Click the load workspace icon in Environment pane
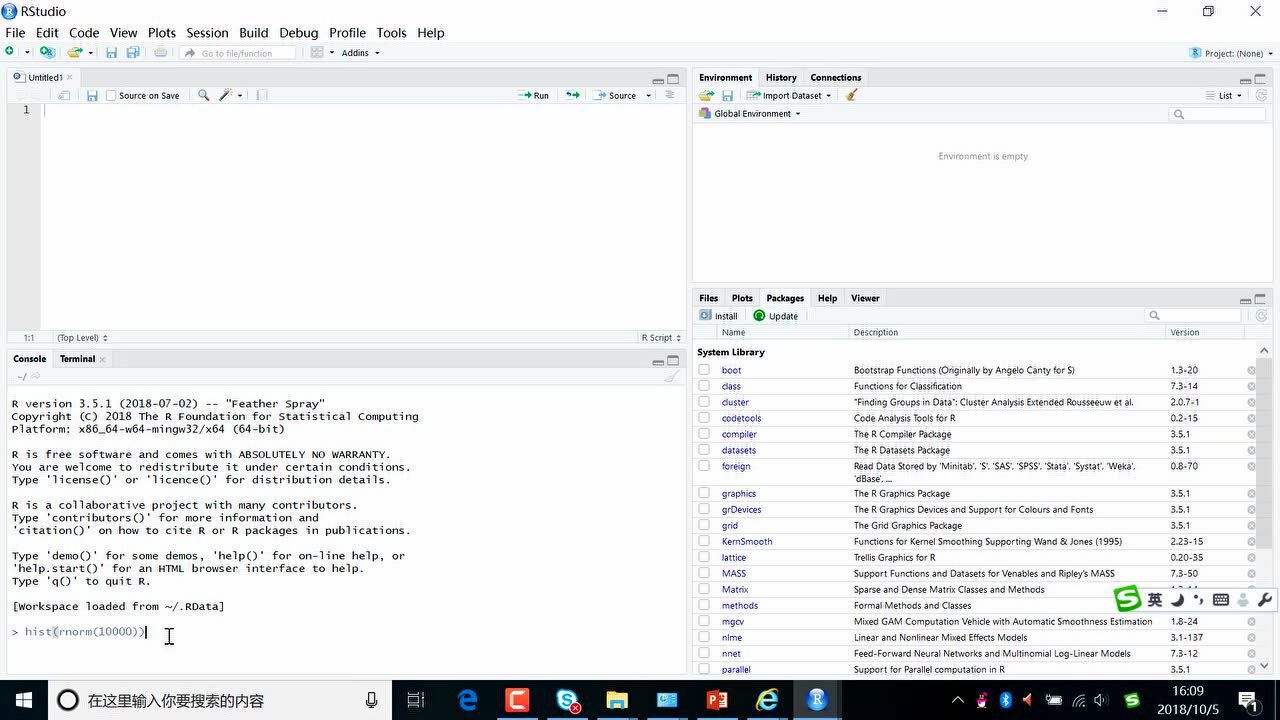Screen dimensions: 1280x720 click(706, 95)
